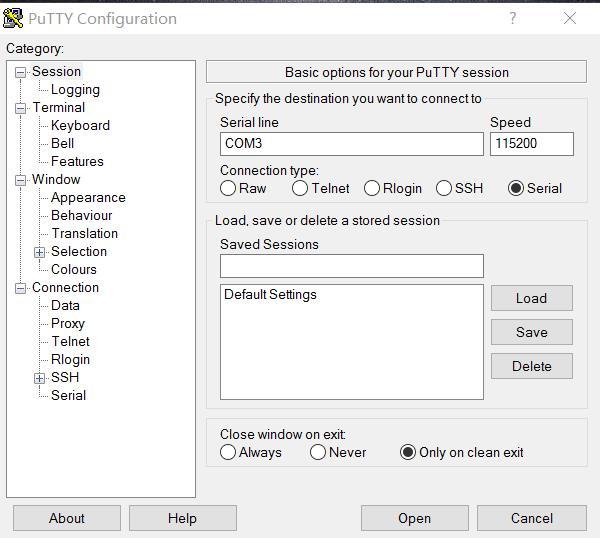This screenshot has height=538, width=600.
Task: Click the Saved Sessions name field
Action: coord(352,266)
